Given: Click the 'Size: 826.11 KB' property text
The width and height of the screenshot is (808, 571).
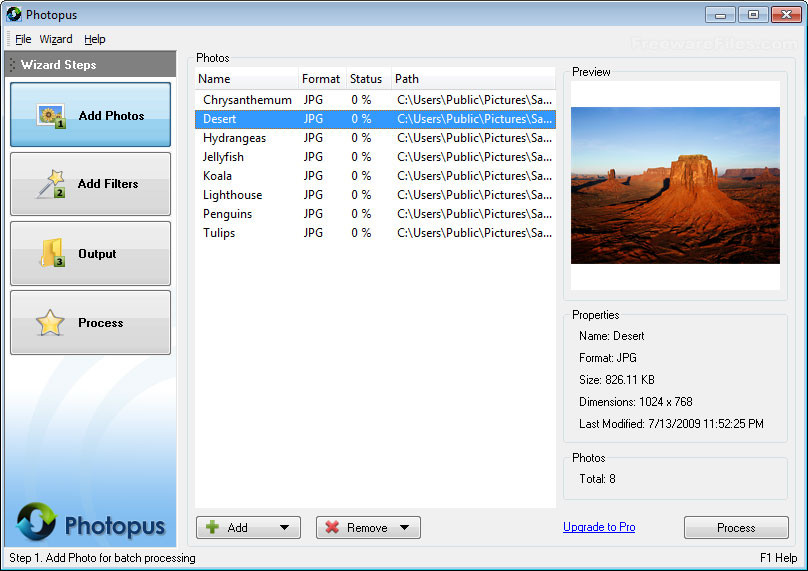Looking at the screenshot, I should 617,380.
